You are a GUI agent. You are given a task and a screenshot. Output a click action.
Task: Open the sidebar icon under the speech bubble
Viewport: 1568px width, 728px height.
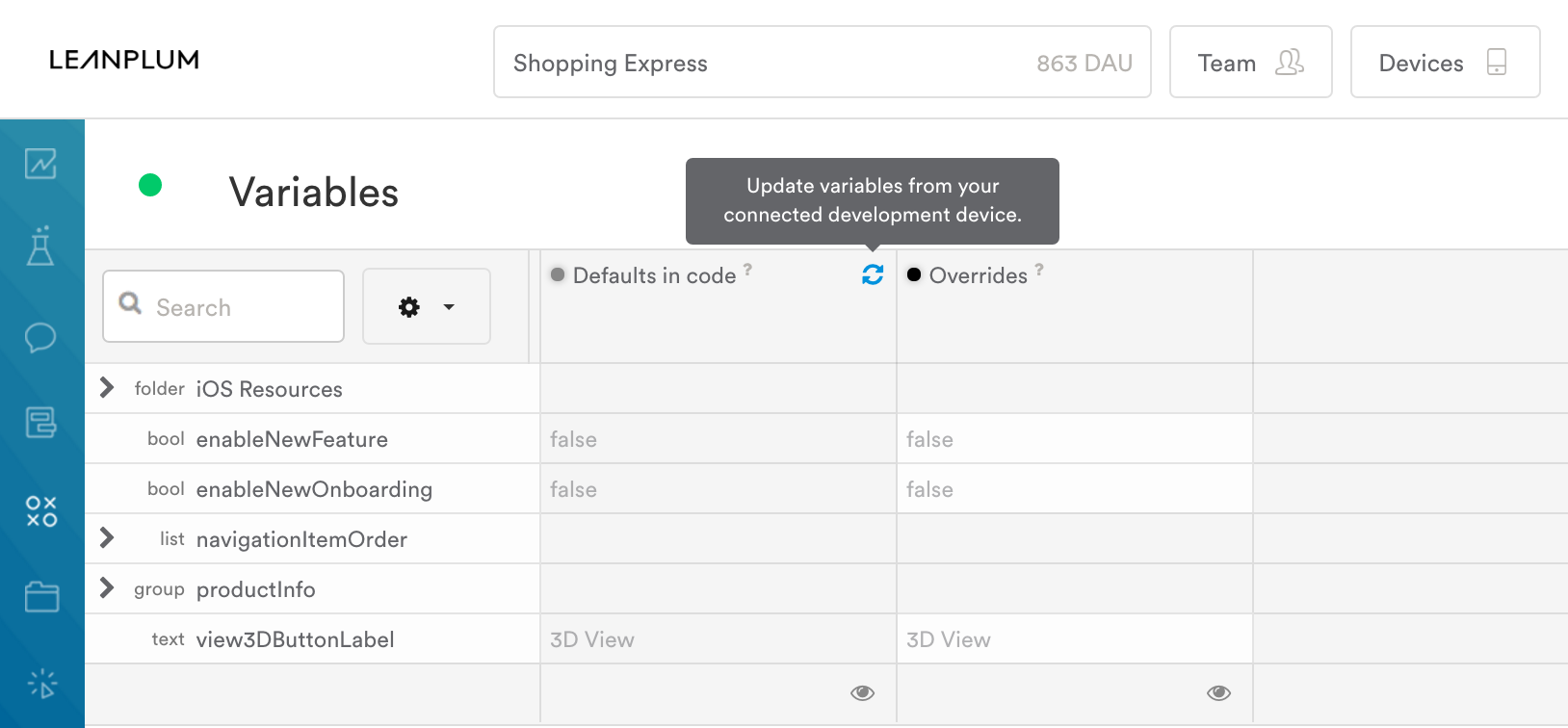(x=40, y=423)
